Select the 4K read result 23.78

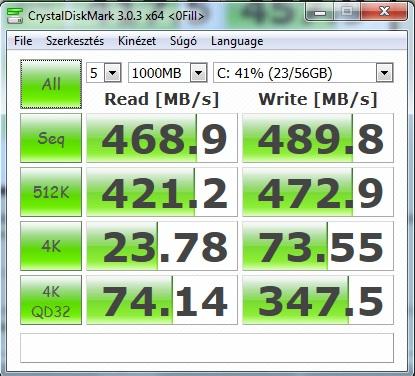(x=162, y=246)
